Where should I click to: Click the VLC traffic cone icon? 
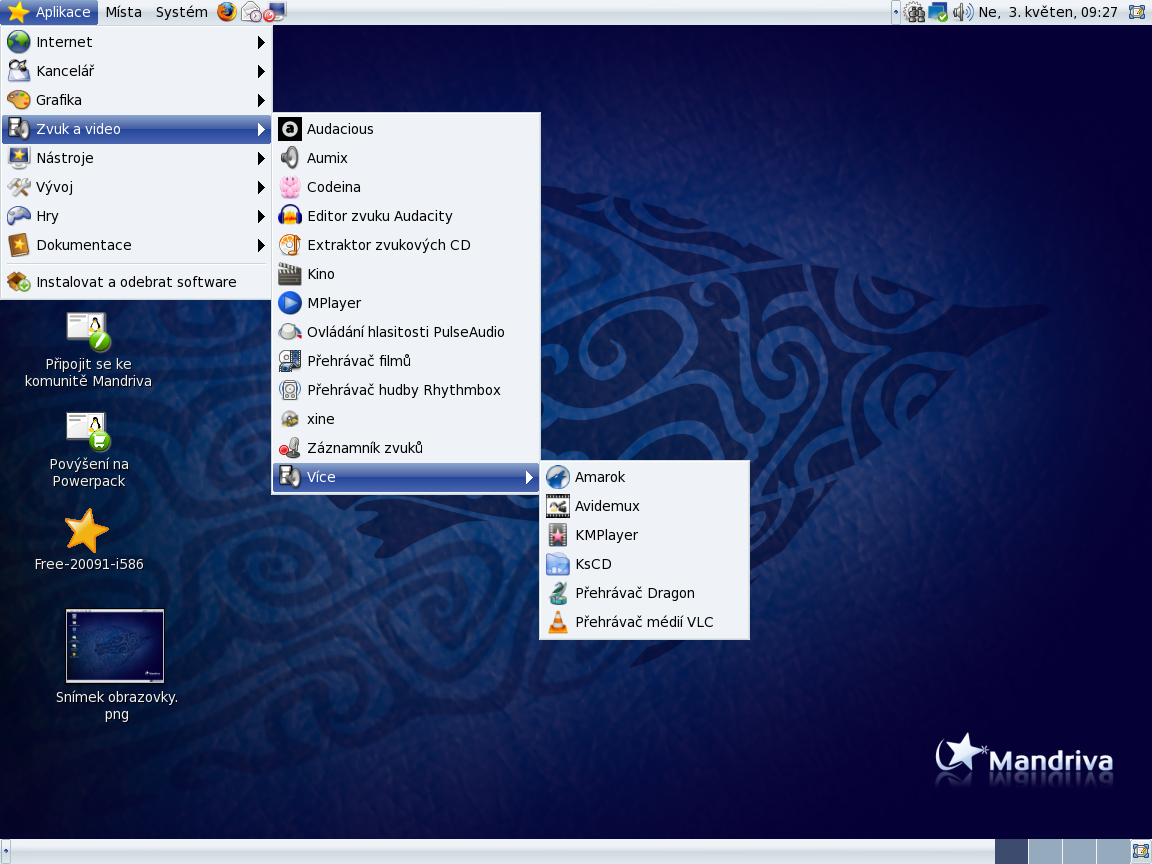pos(558,622)
